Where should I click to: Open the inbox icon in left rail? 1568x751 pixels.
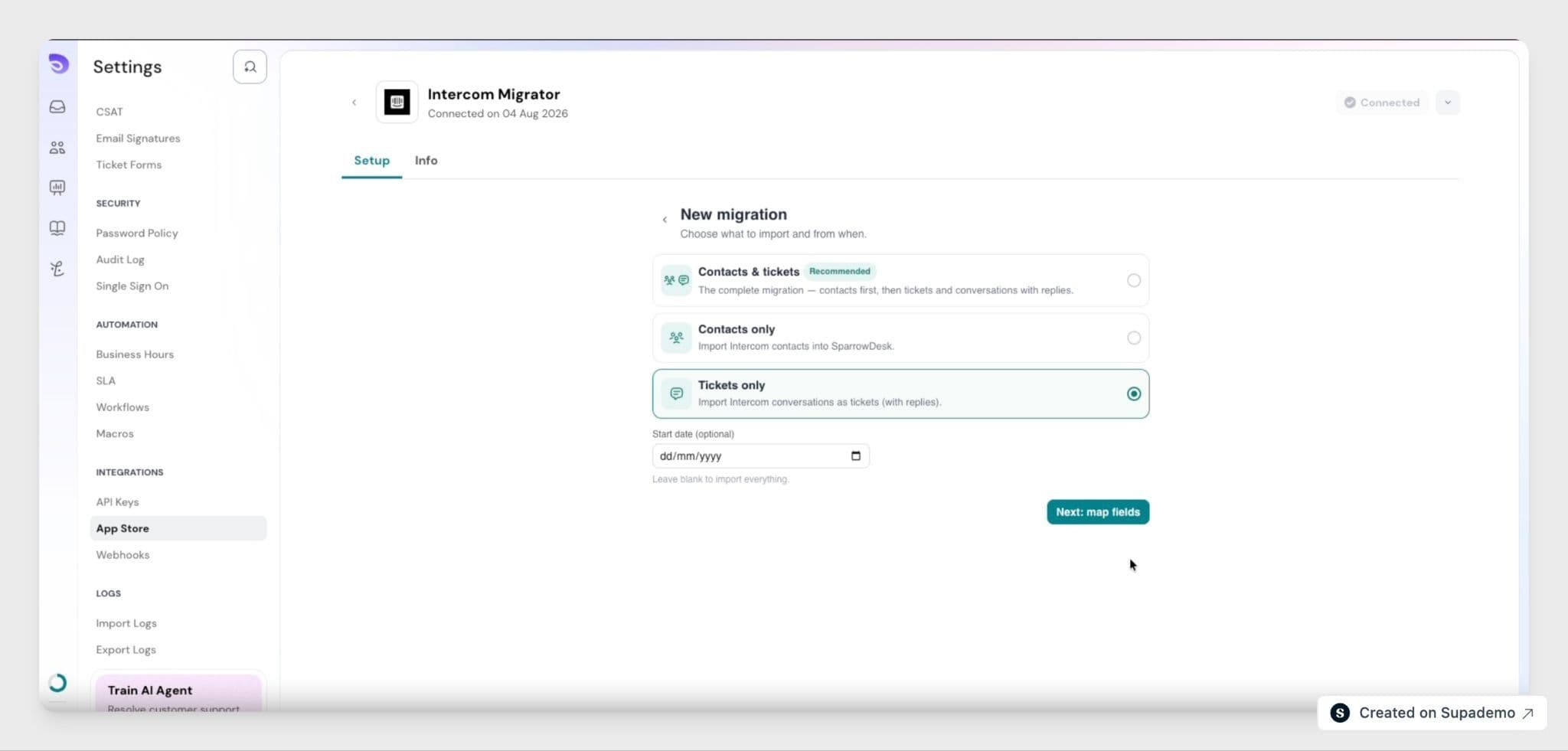pos(57,107)
